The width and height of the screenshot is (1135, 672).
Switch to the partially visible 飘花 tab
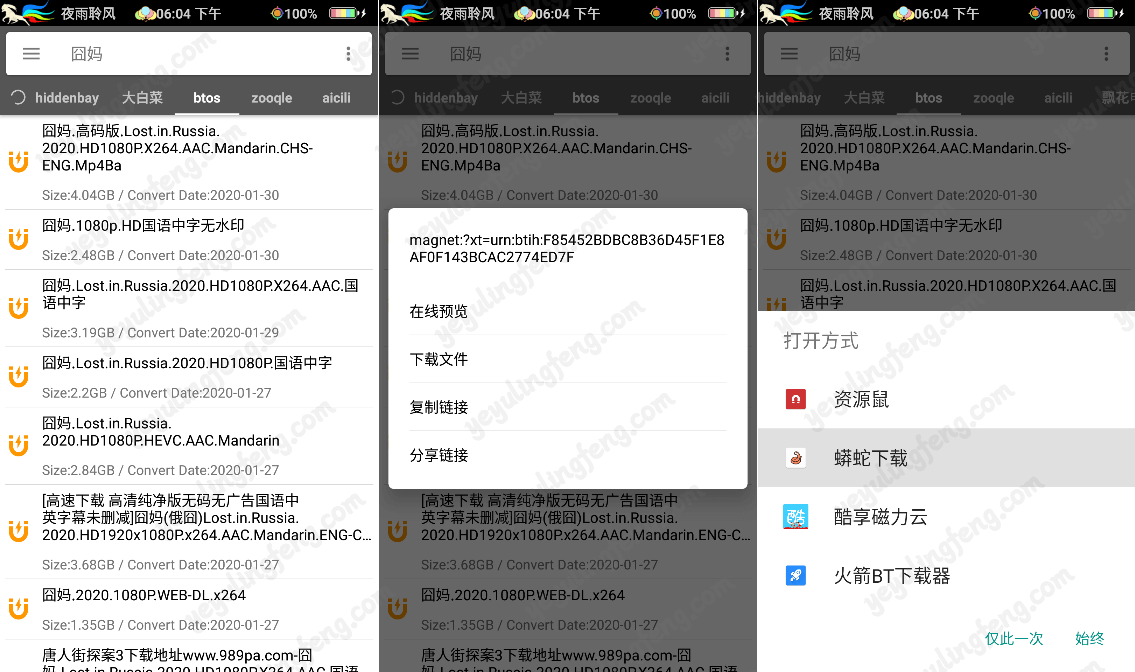(x=1116, y=98)
